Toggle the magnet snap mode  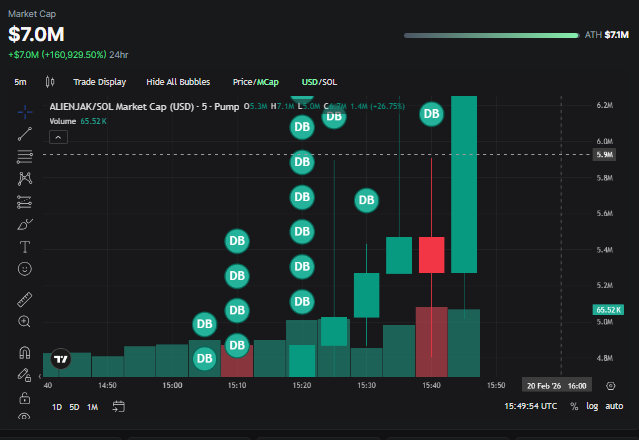[25, 352]
